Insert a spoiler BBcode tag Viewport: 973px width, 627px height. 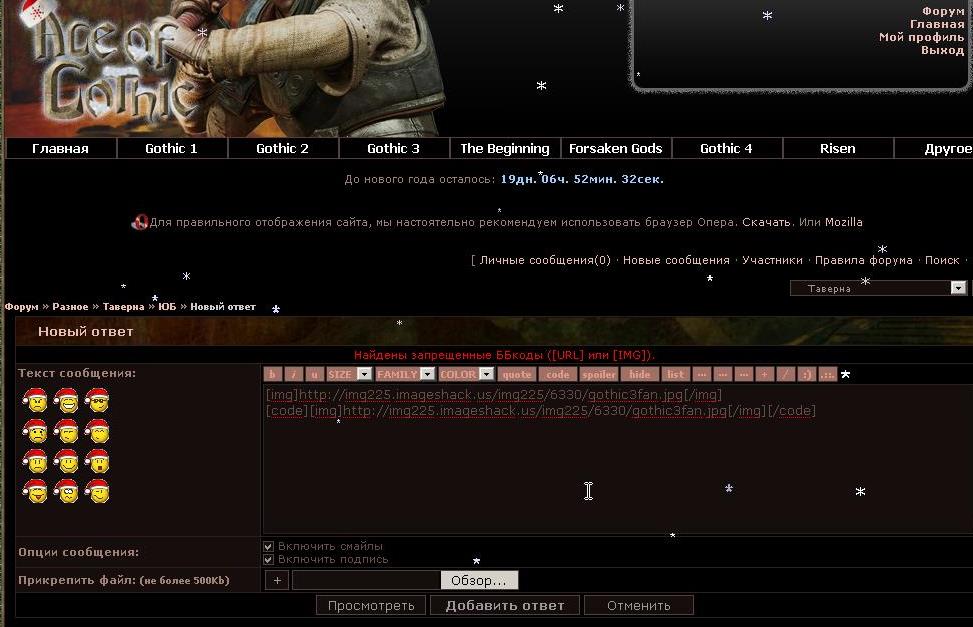point(599,374)
